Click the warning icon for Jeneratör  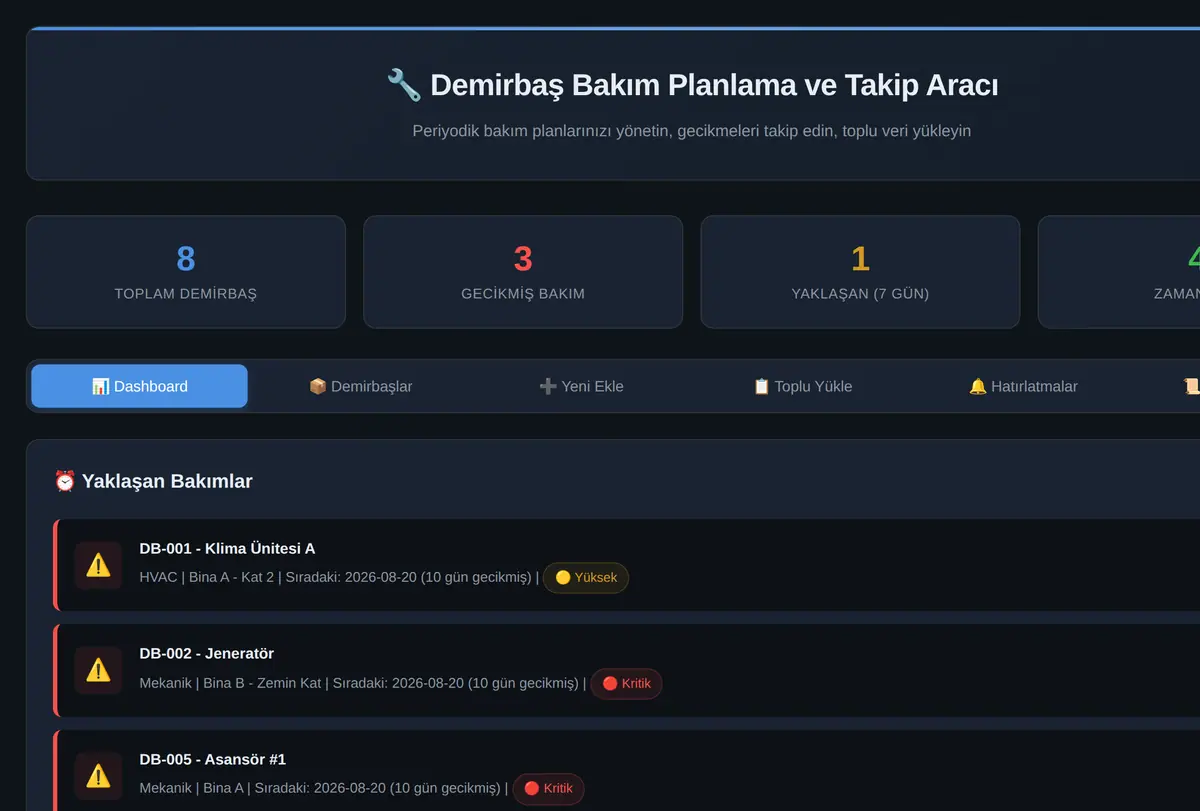(98, 670)
